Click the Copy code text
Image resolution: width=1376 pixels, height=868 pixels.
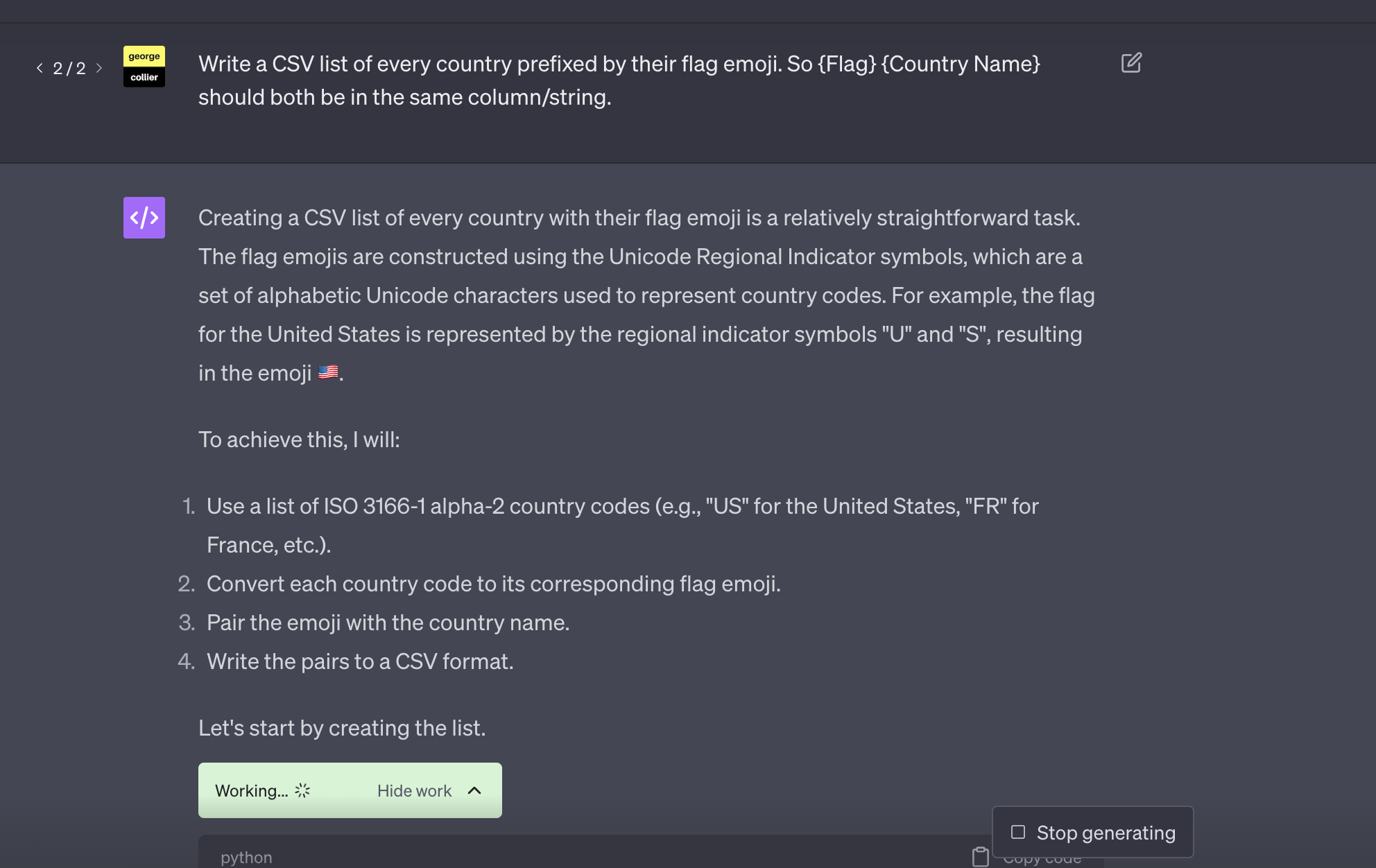point(1042,860)
